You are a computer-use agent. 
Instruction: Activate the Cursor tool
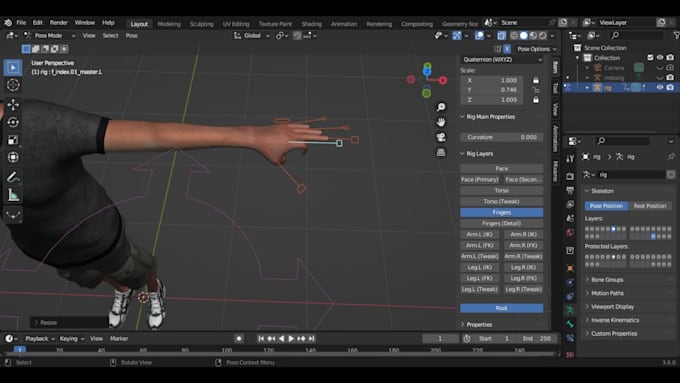[13, 85]
